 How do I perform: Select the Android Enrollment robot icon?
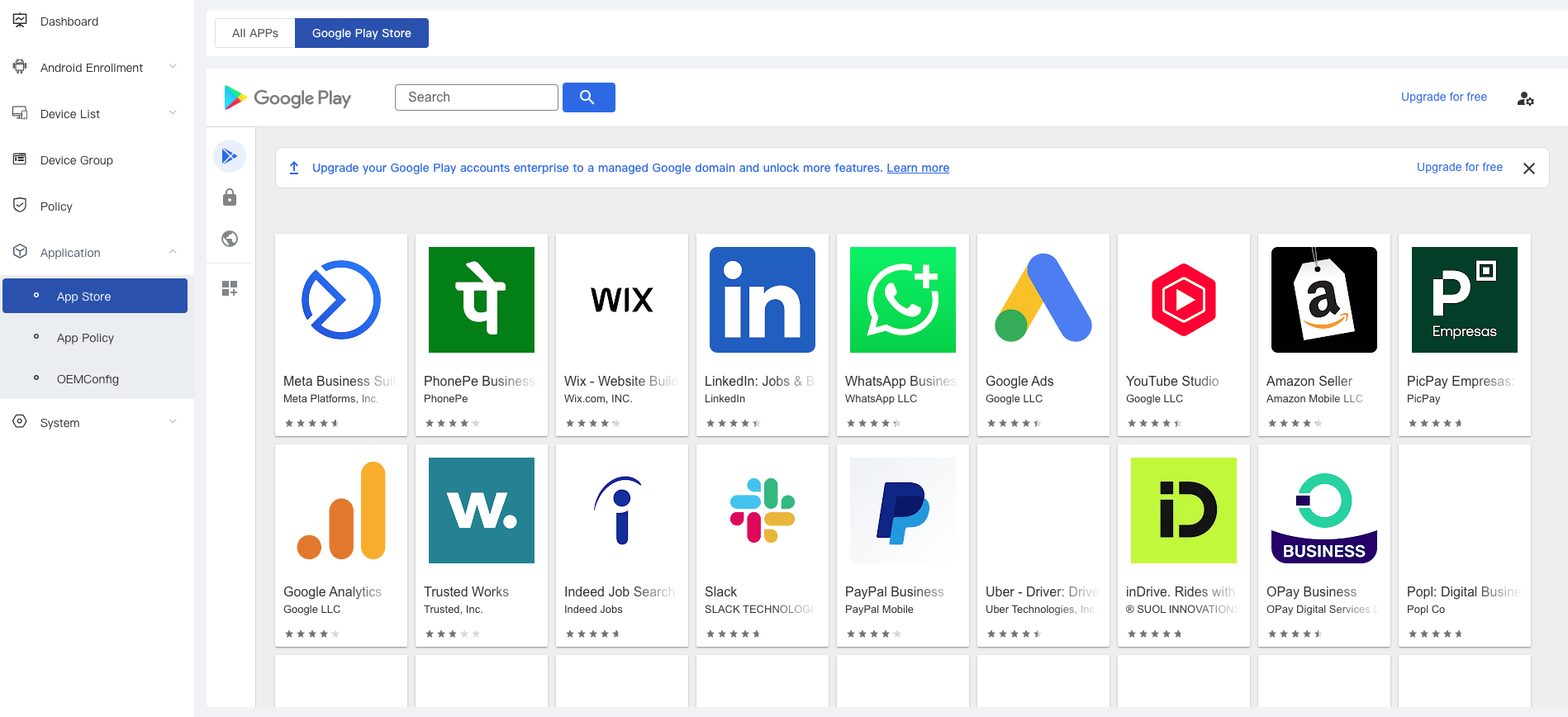[20, 66]
